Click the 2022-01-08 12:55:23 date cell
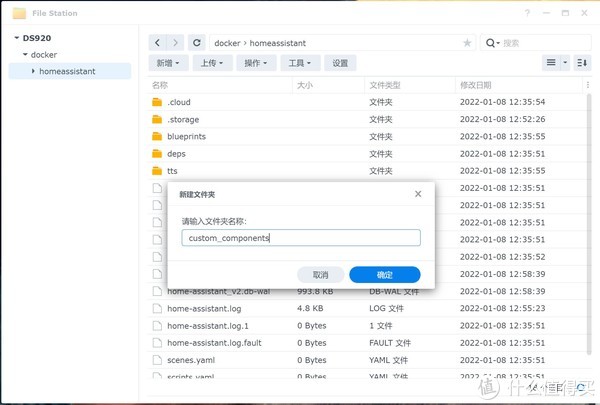Screen dimensions: 600x405 point(502,309)
